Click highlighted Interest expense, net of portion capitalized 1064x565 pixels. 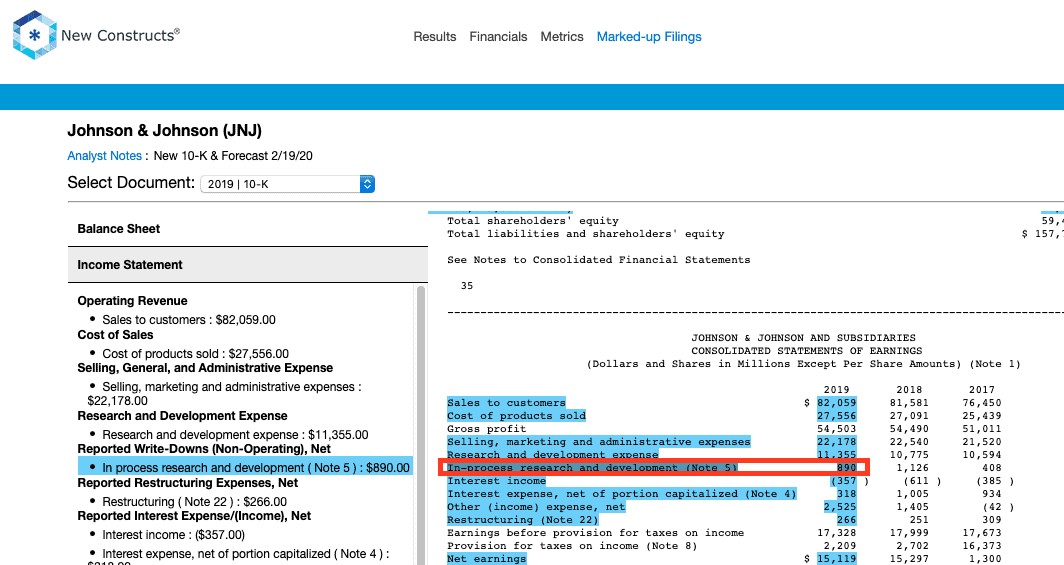point(622,494)
